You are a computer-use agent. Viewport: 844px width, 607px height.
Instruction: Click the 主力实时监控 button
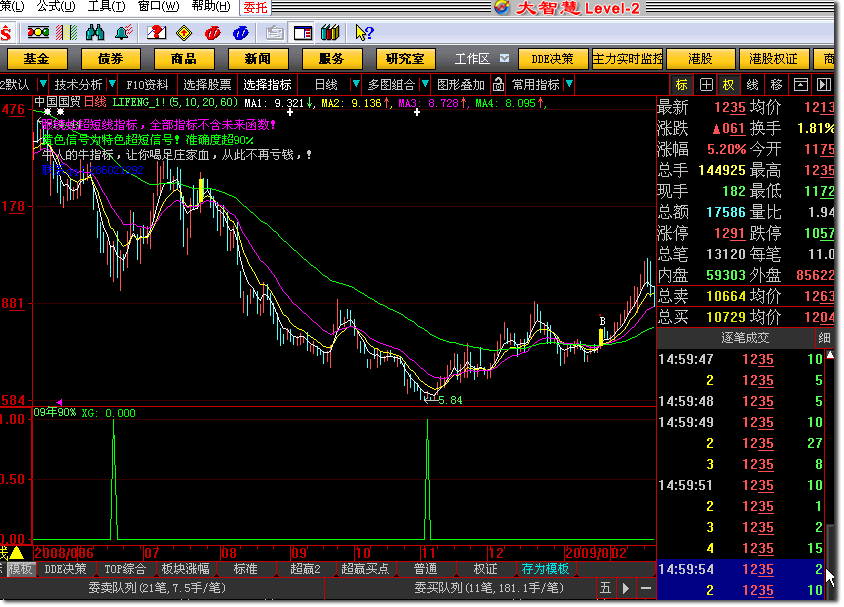(628, 59)
